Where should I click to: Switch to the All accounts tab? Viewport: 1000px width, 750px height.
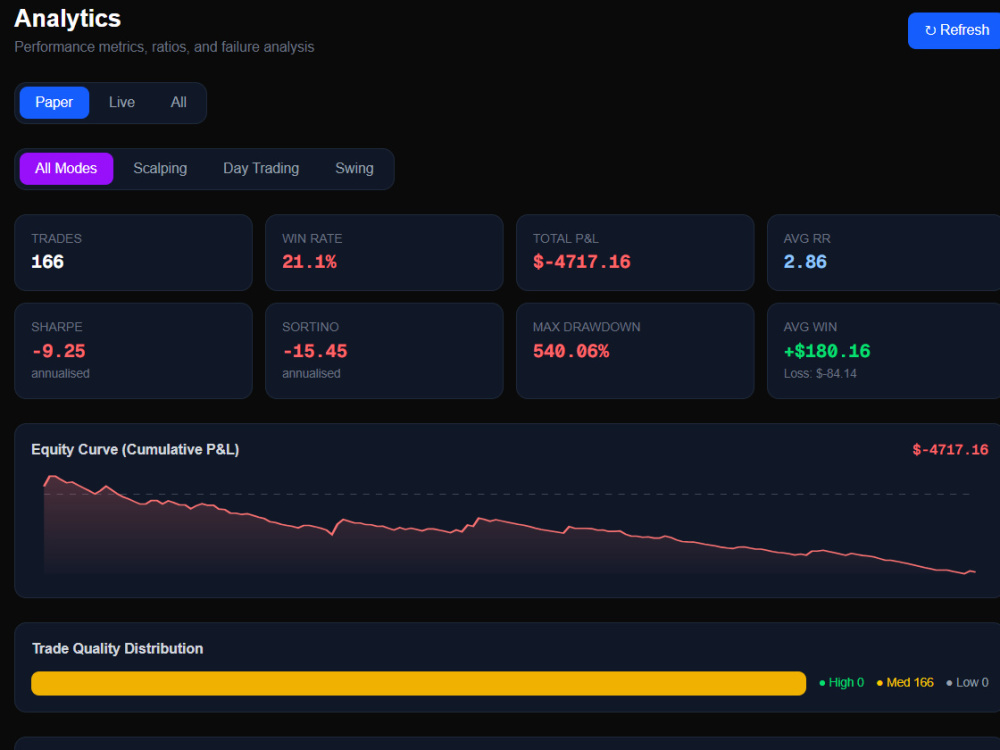[x=179, y=102]
